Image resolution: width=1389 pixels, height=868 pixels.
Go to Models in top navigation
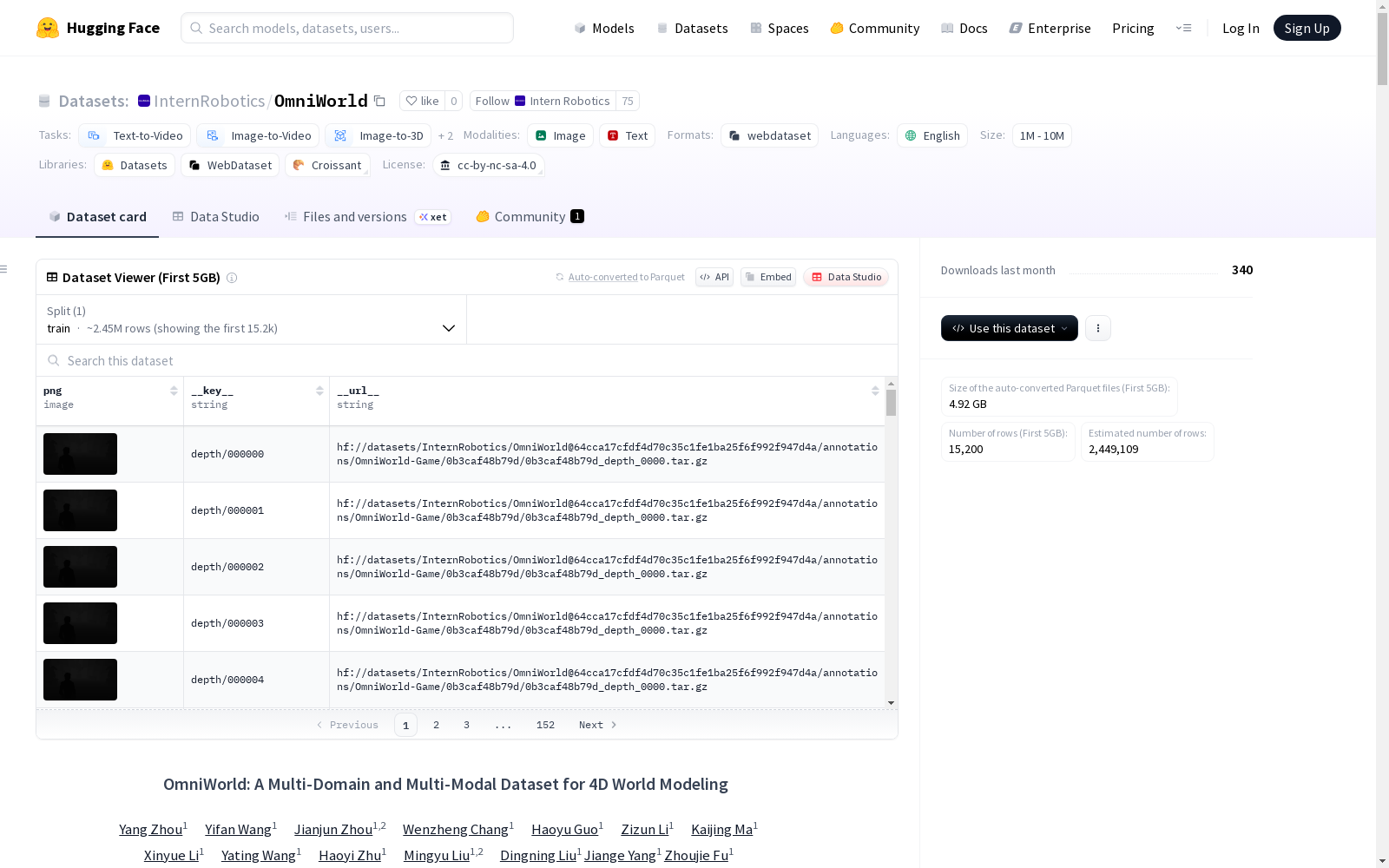pyautogui.click(x=604, y=28)
